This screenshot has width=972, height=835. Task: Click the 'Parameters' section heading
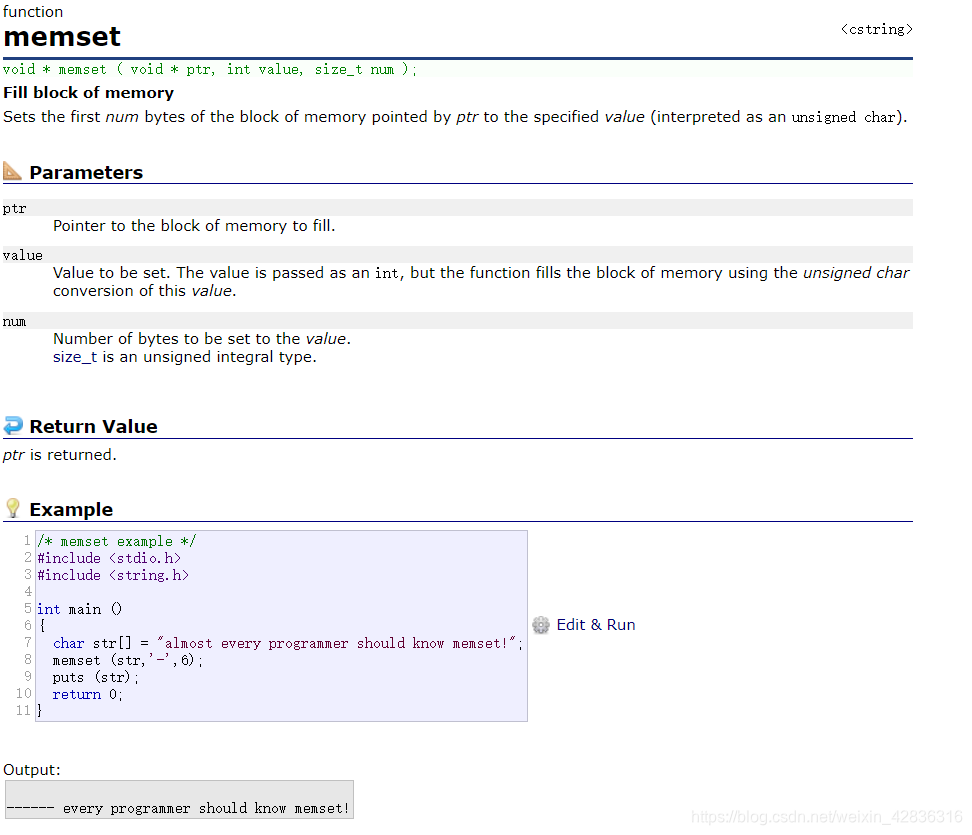click(x=86, y=172)
